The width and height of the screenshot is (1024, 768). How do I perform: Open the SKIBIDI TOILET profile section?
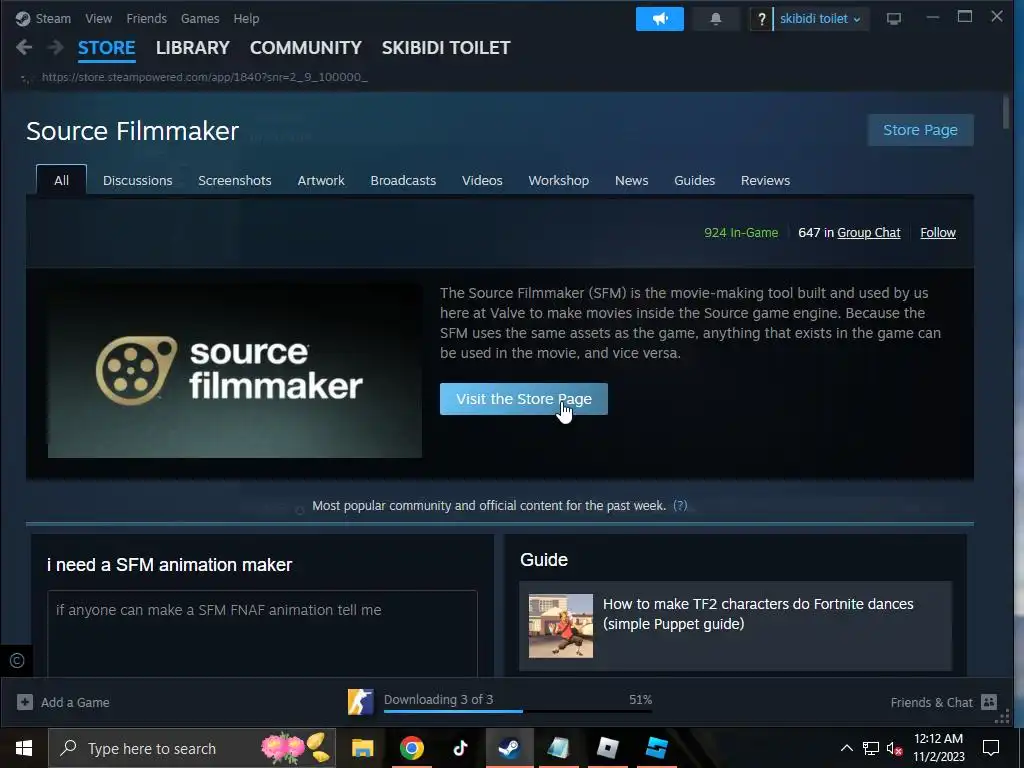point(446,48)
